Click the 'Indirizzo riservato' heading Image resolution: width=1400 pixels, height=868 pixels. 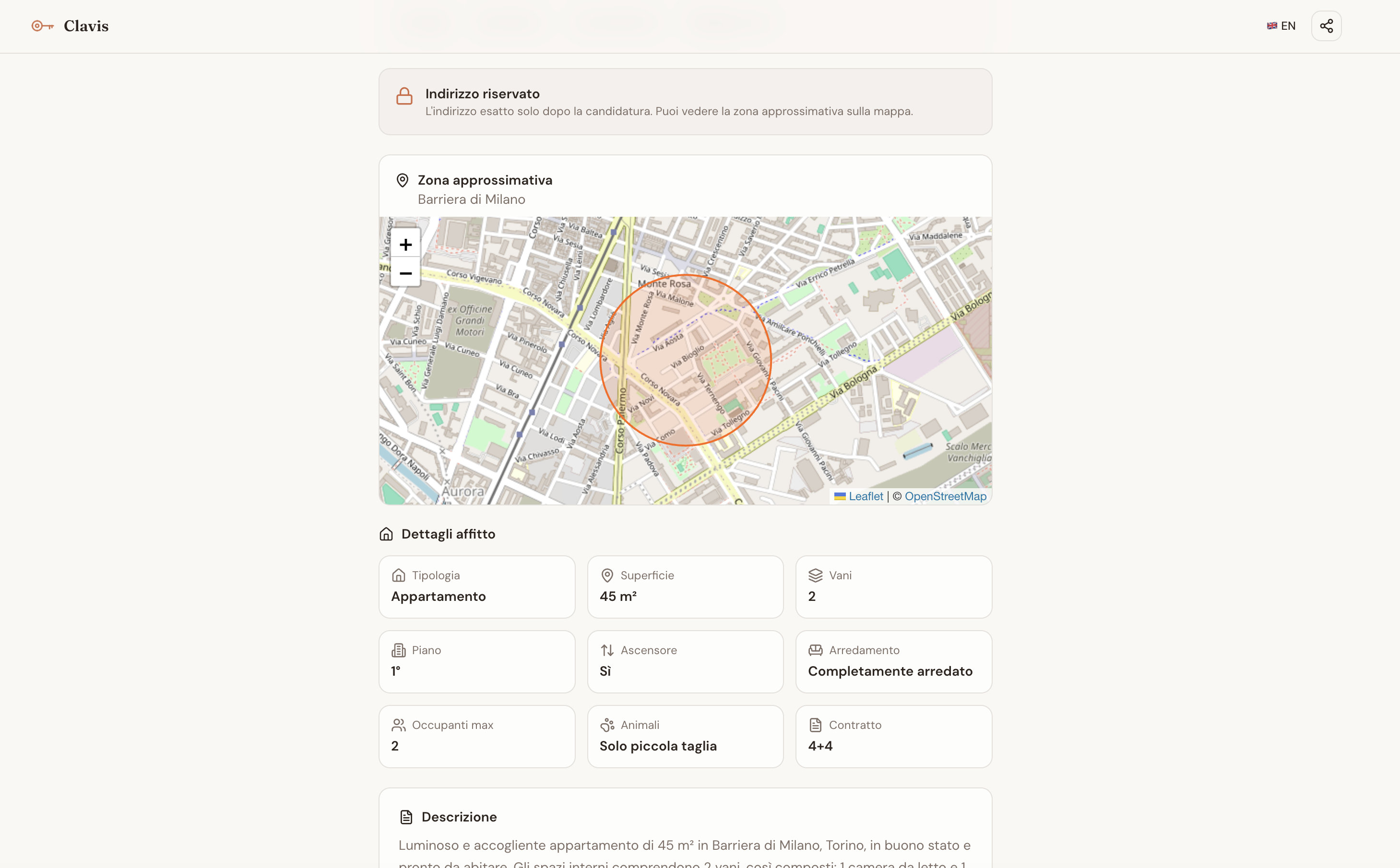point(482,94)
